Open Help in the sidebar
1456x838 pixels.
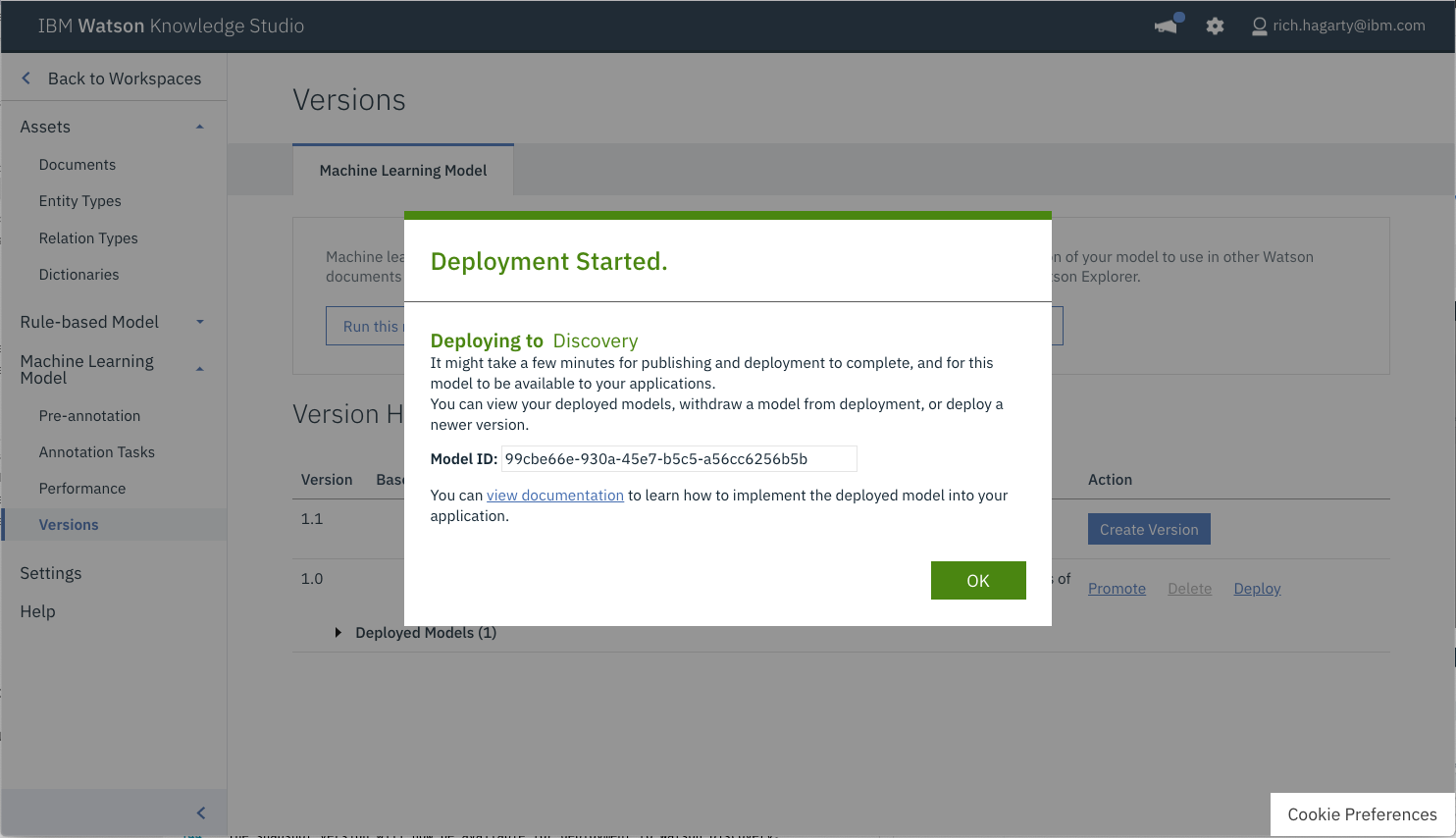(x=37, y=611)
